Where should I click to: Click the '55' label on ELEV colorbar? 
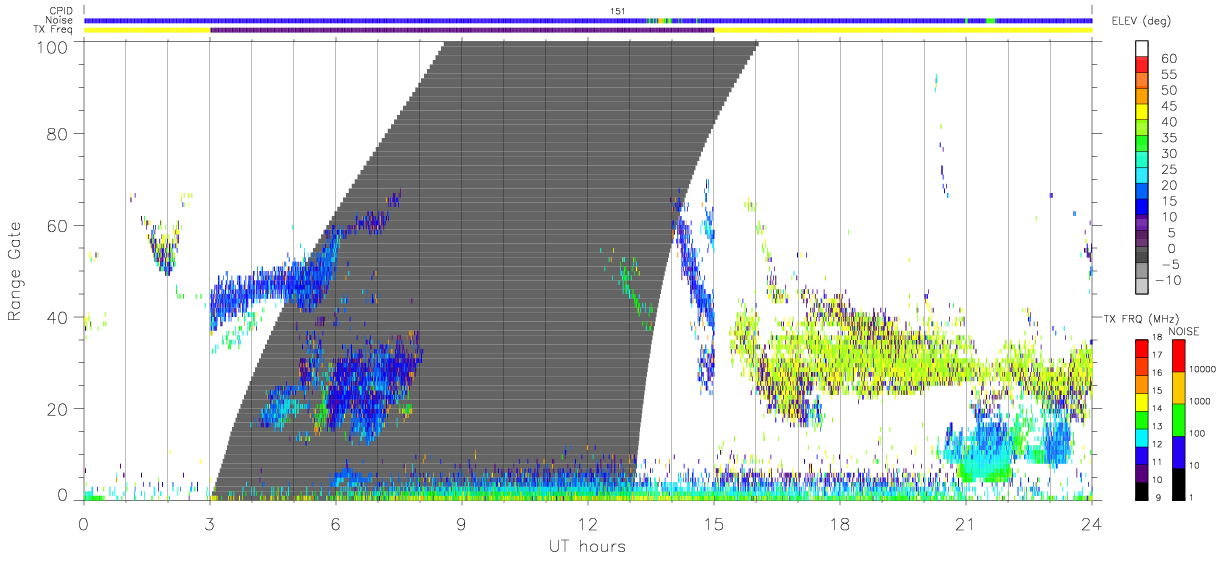(x=1169, y=74)
